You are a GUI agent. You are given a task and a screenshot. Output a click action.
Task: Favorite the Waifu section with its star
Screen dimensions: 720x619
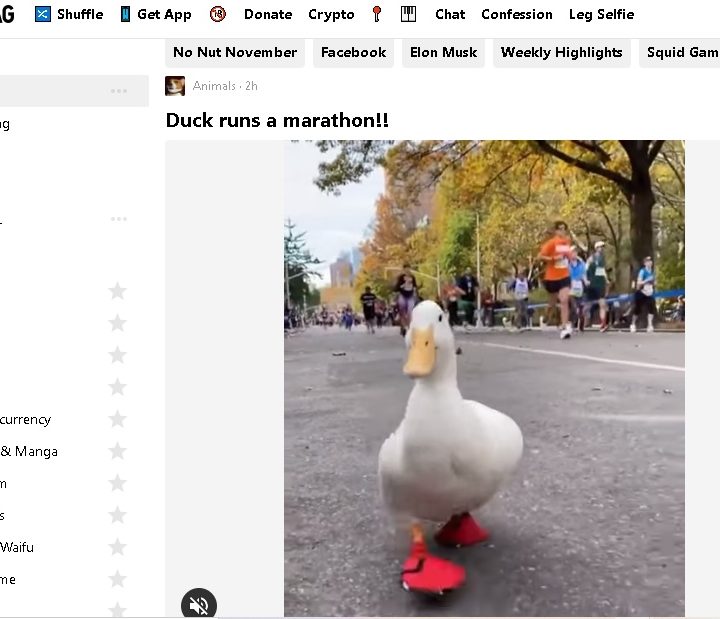(117, 547)
